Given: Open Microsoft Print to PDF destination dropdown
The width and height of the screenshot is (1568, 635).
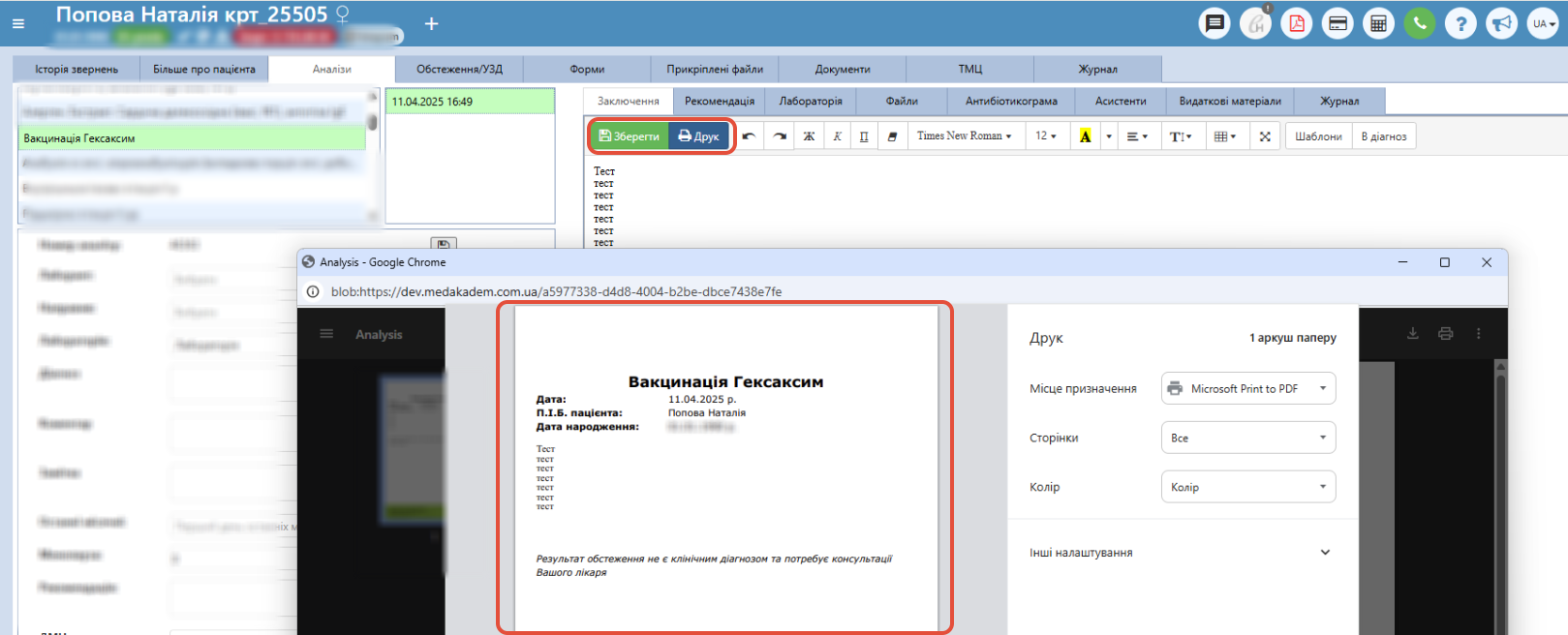Looking at the screenshot, I should pos(1248,388).
